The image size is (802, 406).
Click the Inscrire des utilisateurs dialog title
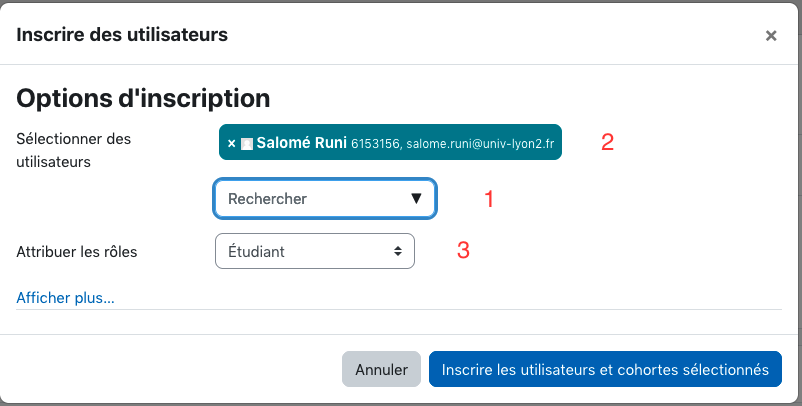coord(122,35)
